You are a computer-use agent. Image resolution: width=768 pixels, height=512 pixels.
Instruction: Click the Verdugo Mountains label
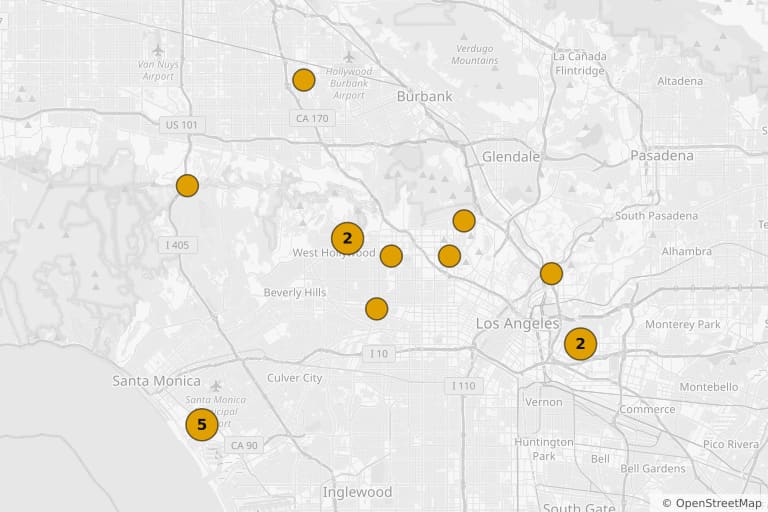coord(475,54)
